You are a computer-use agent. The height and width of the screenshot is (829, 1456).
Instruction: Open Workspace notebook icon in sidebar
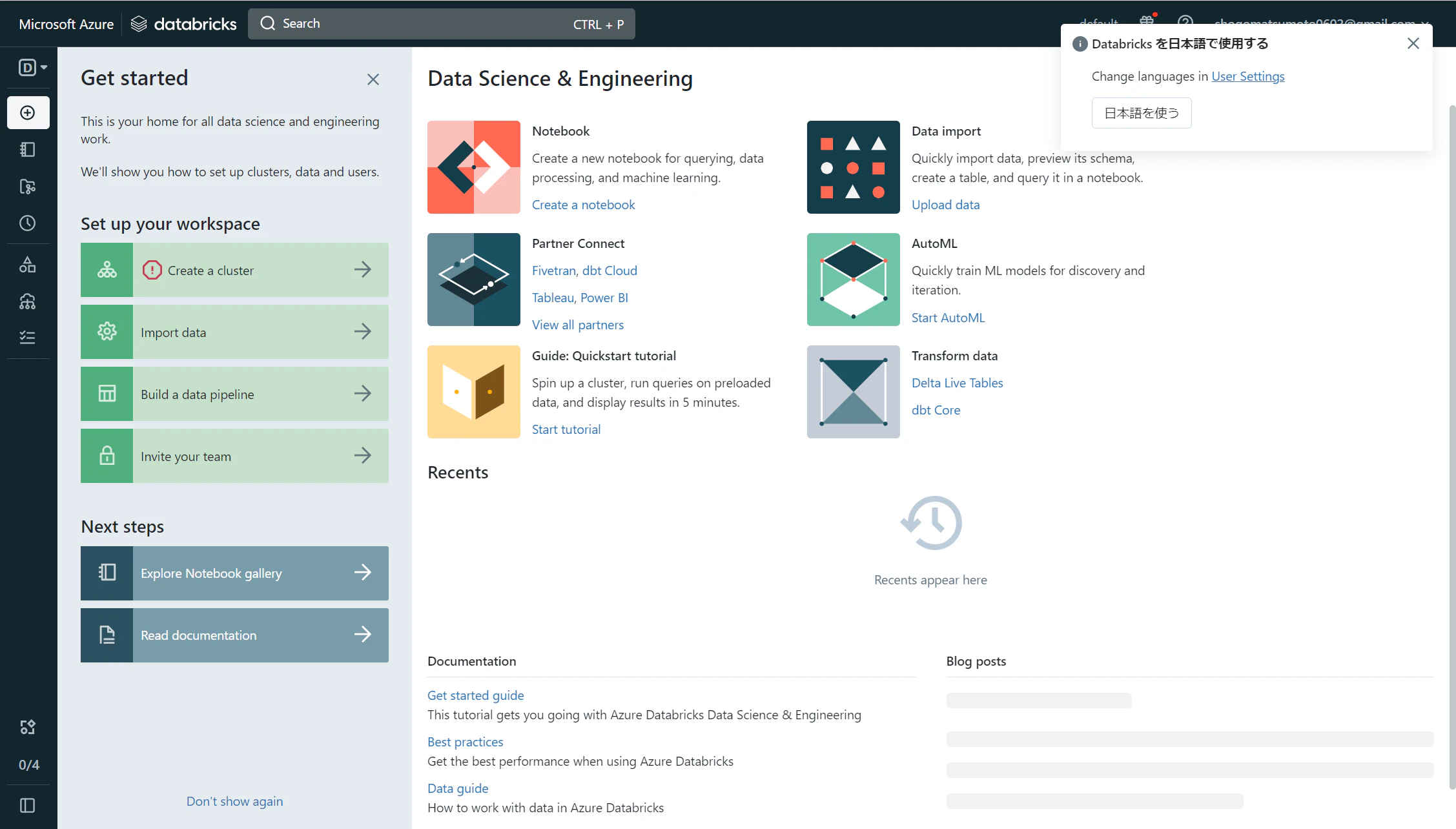[28, 150]
